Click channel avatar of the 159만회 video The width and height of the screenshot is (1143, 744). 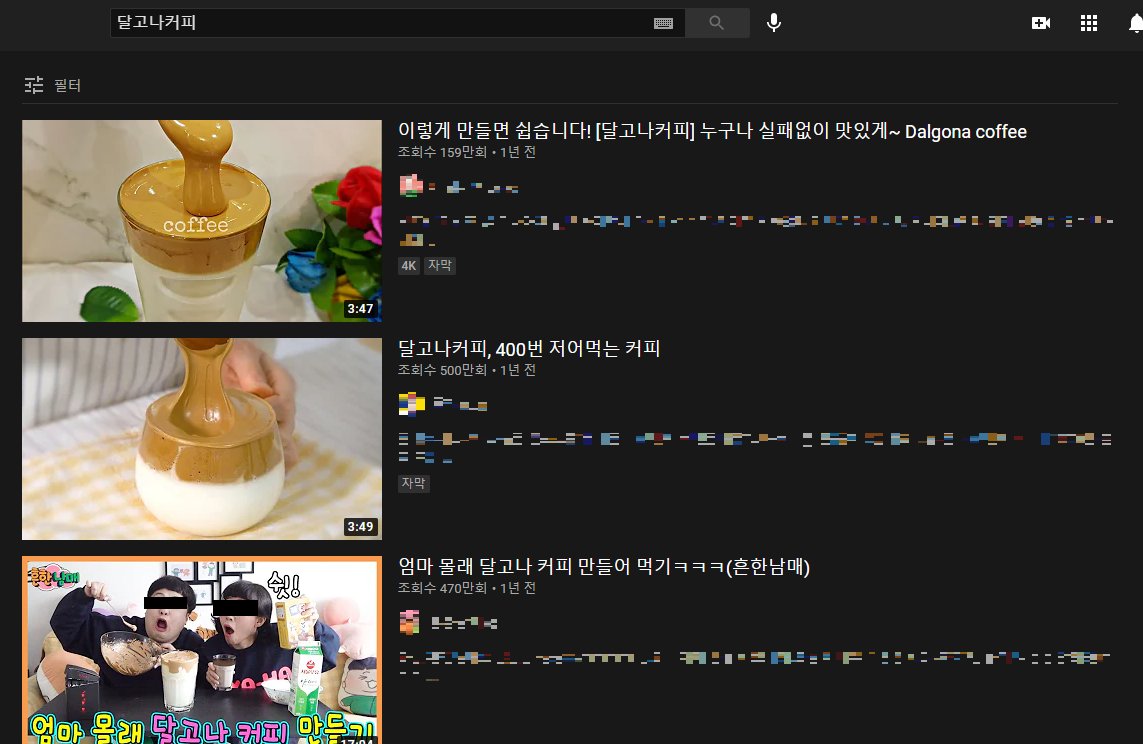point(411,186)
